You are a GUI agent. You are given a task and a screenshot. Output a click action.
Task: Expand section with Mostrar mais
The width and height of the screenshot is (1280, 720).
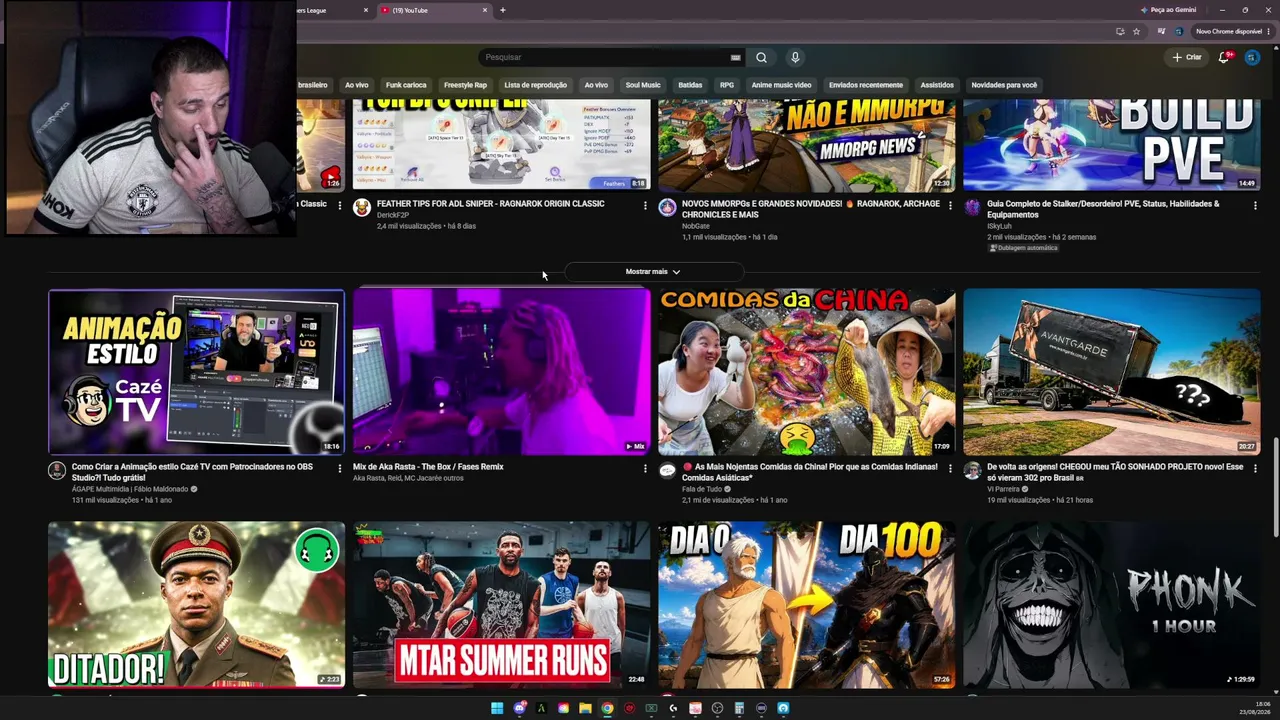click(x=653, y=271)
